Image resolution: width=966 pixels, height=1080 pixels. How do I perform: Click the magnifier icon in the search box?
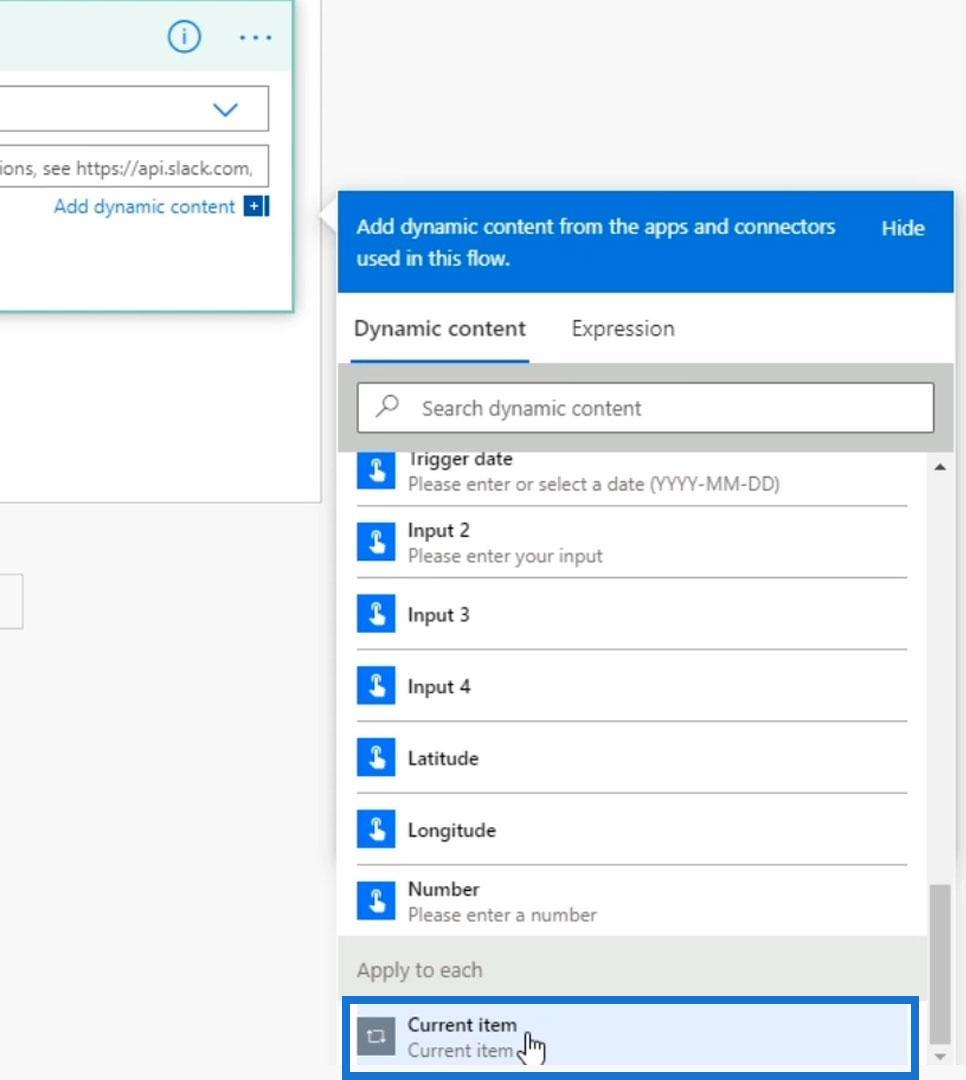pyautogui.click(x=387, y=406)
